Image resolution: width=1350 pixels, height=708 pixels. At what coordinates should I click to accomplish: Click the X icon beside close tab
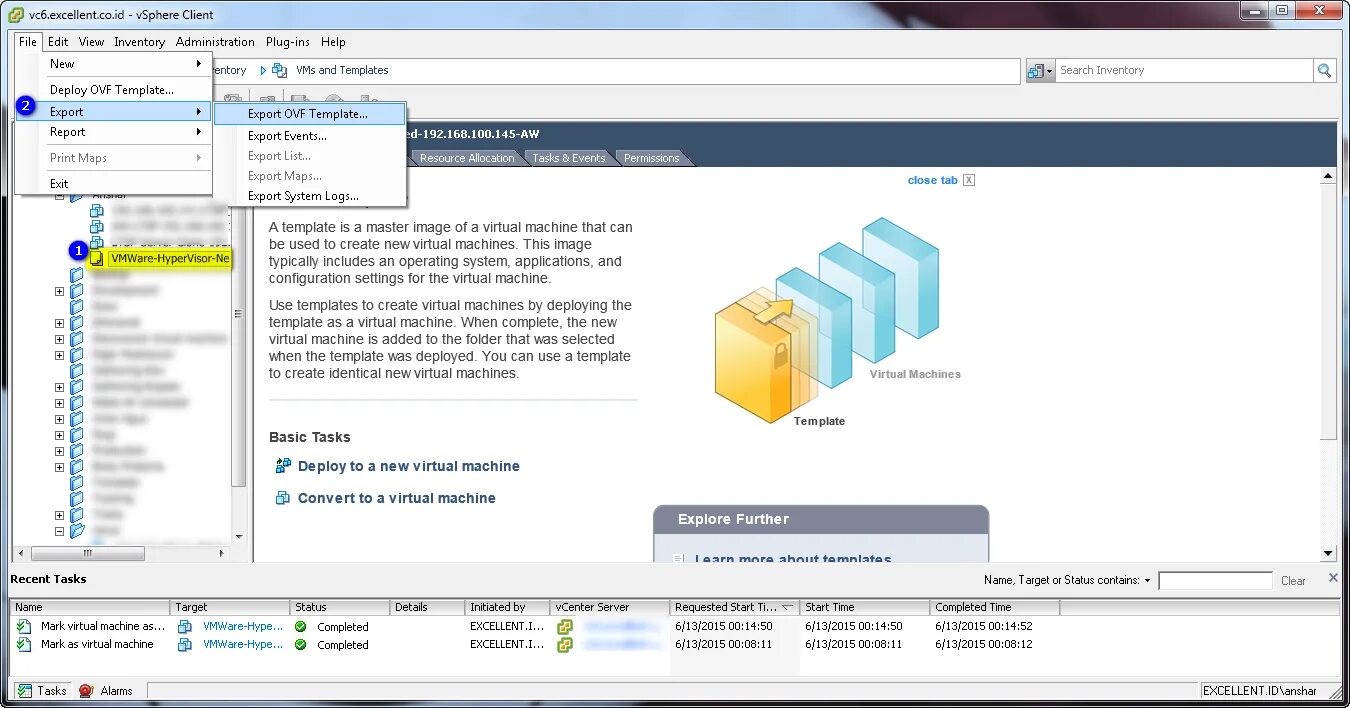(x=968, y=180)
